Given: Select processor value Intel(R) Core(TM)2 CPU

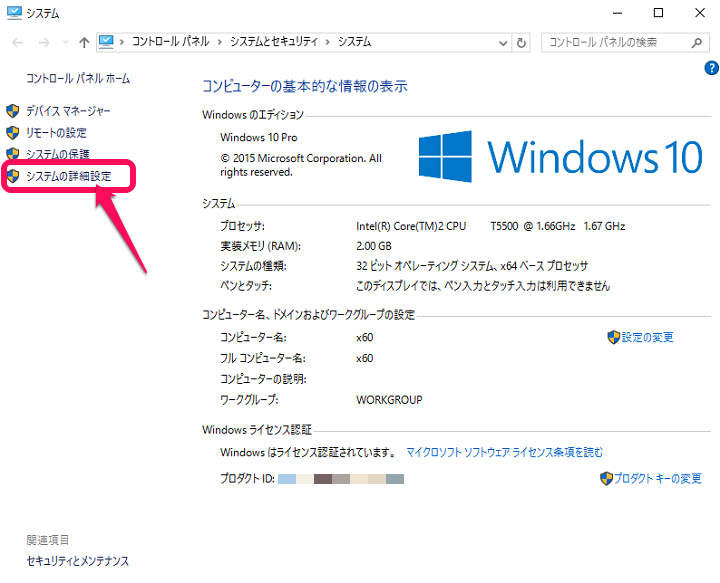Looking at the screenshot, I should pos(411,226).
